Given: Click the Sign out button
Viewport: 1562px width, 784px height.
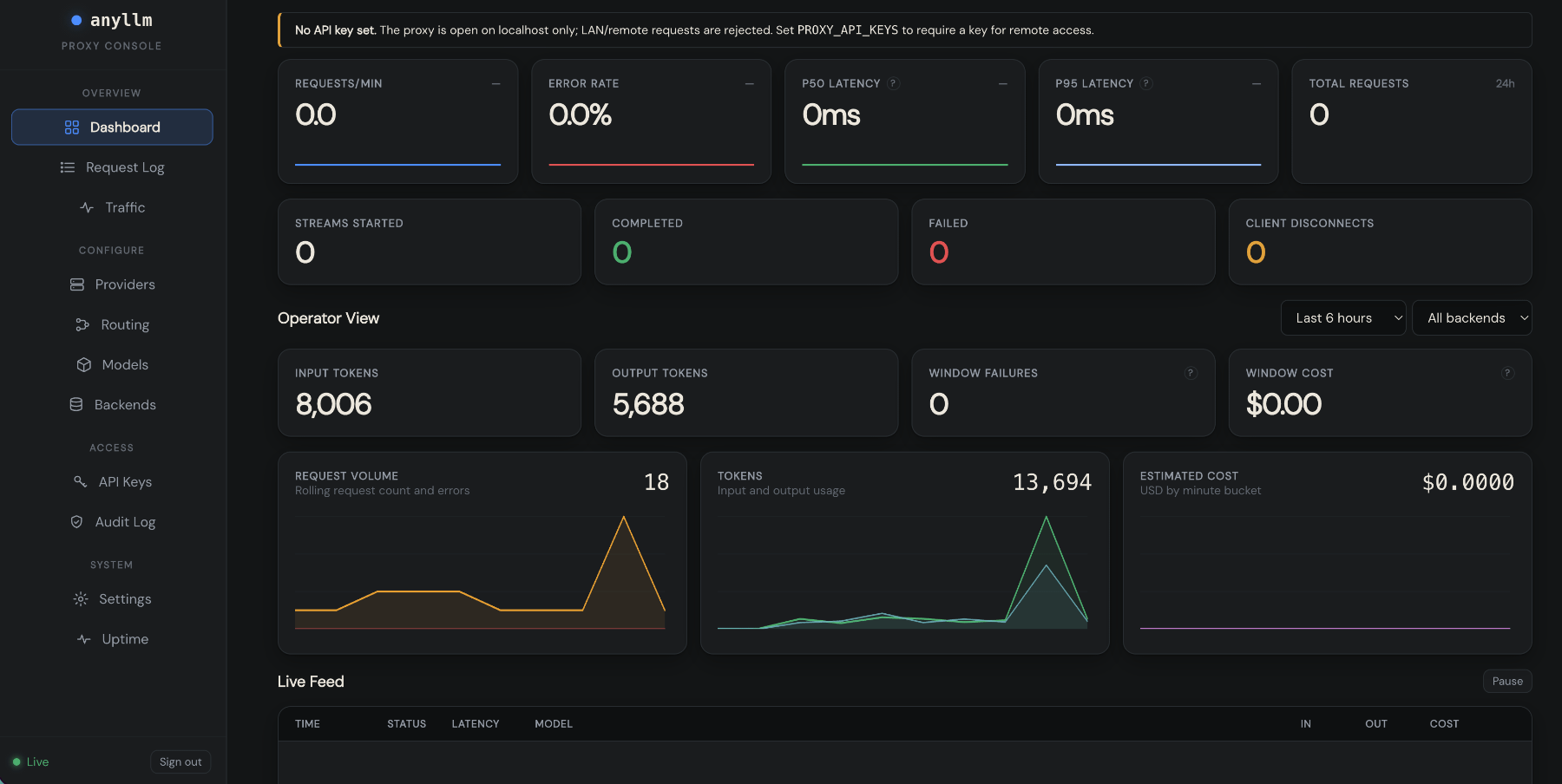Looking at the screenshot, I should [180, 762].
